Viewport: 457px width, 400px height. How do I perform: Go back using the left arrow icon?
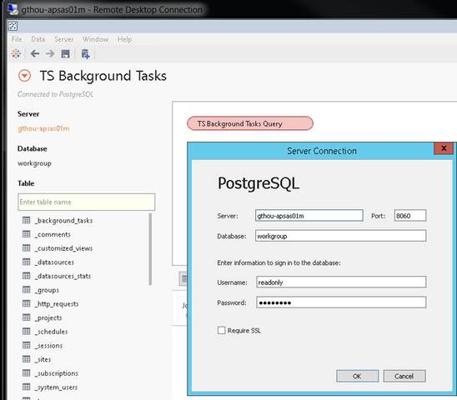coord(35,54)
